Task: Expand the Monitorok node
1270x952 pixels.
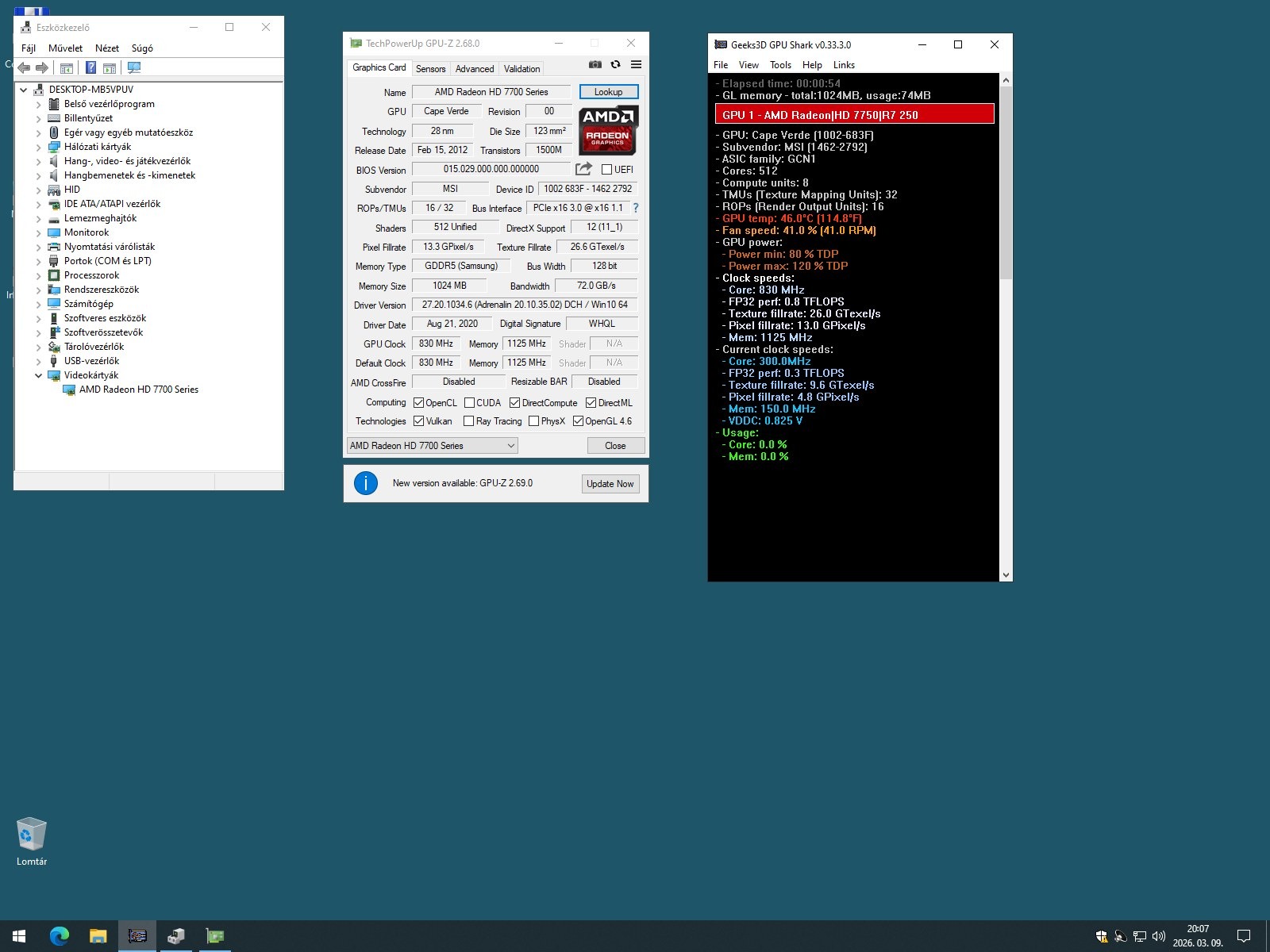Action: (x=38, y=232)
